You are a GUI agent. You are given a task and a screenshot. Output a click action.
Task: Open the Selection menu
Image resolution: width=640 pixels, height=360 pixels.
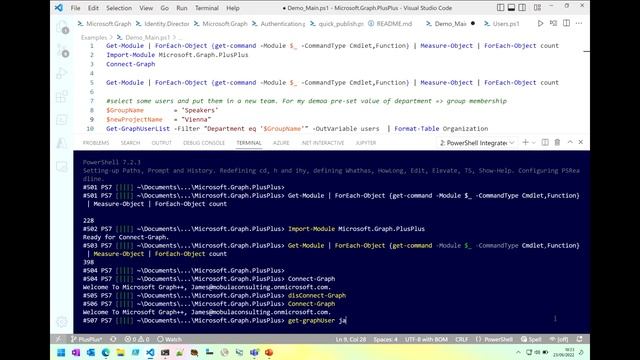coord(119,8)
